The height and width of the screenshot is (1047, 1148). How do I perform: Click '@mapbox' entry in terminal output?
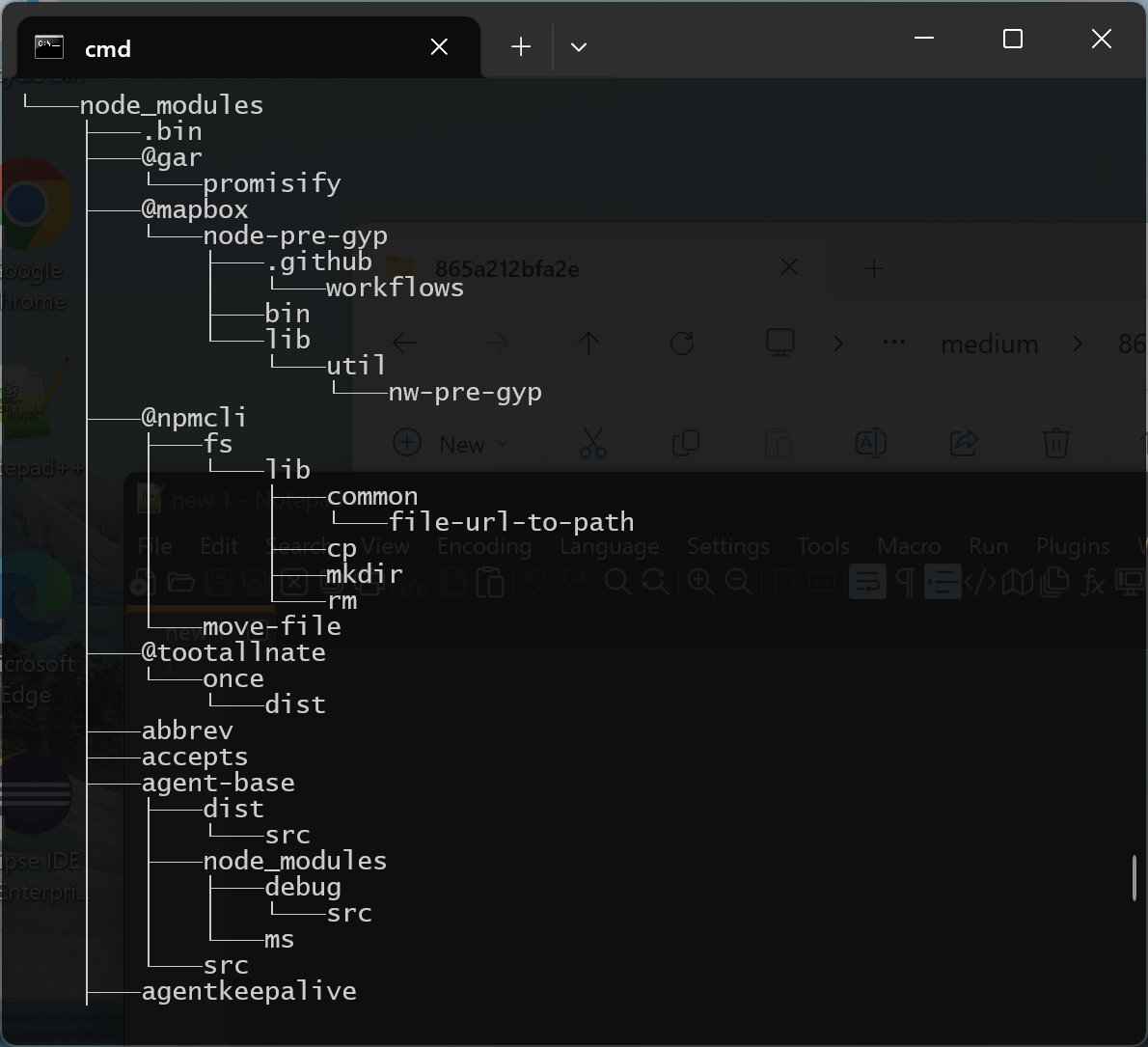195,210
